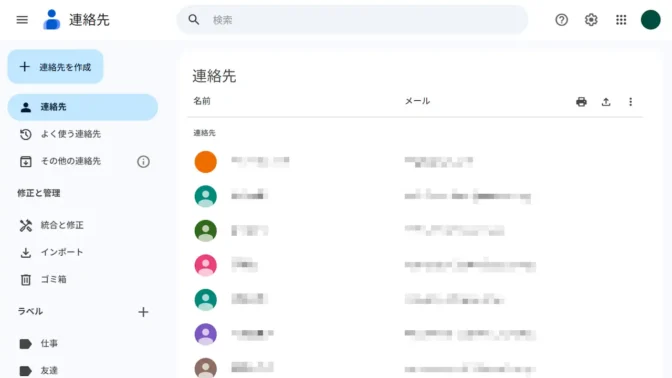Viewport: 672px width, 378px height.
Task: Click the export upload icon
Action: [606, 102]
